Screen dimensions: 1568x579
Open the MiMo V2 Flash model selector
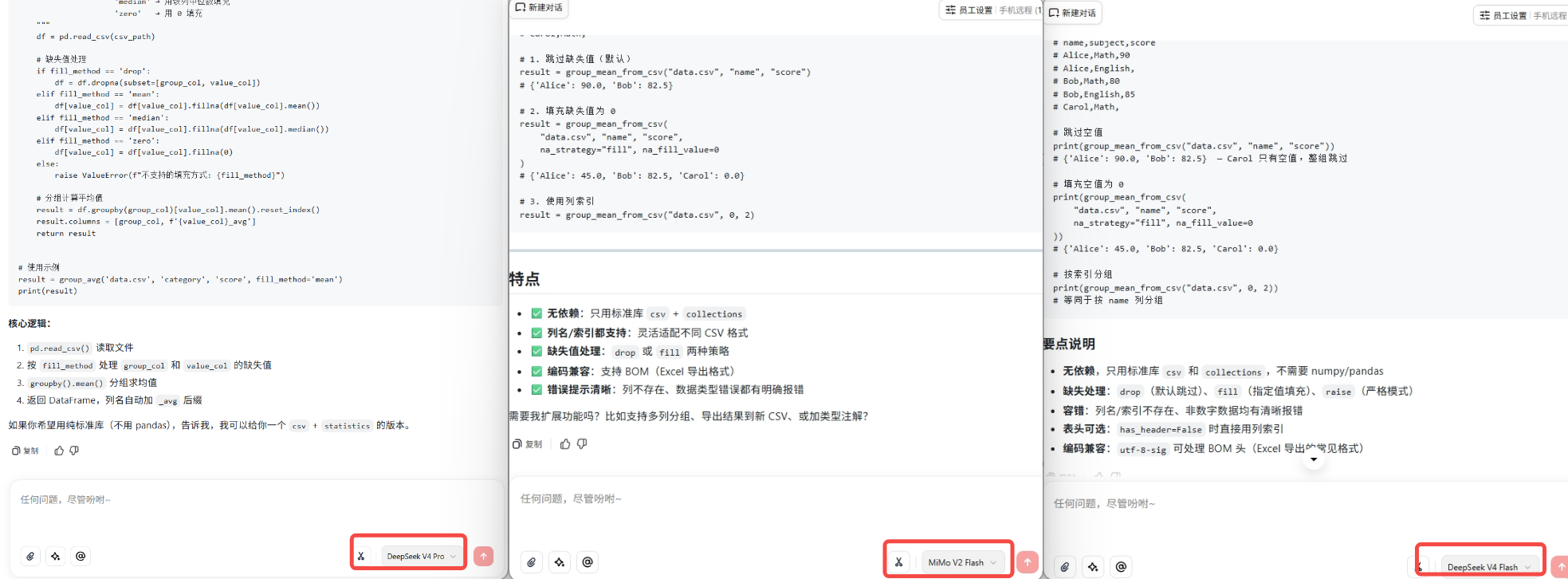point(962,562)
